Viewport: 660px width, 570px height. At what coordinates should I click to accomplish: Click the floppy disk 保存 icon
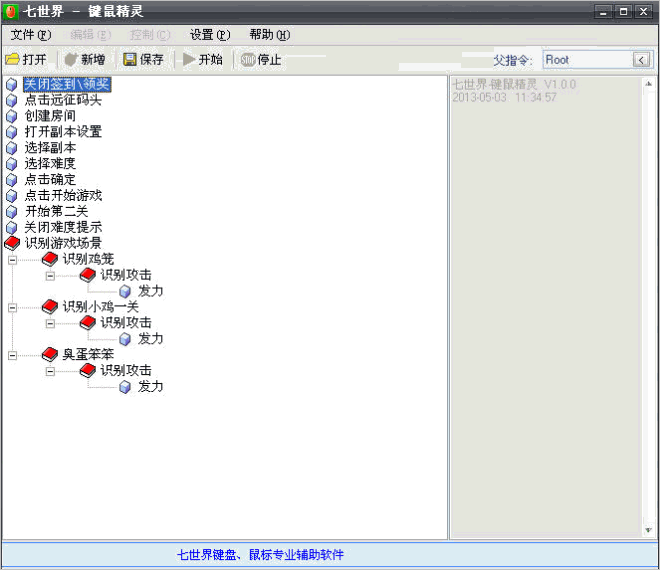[130, 59]
